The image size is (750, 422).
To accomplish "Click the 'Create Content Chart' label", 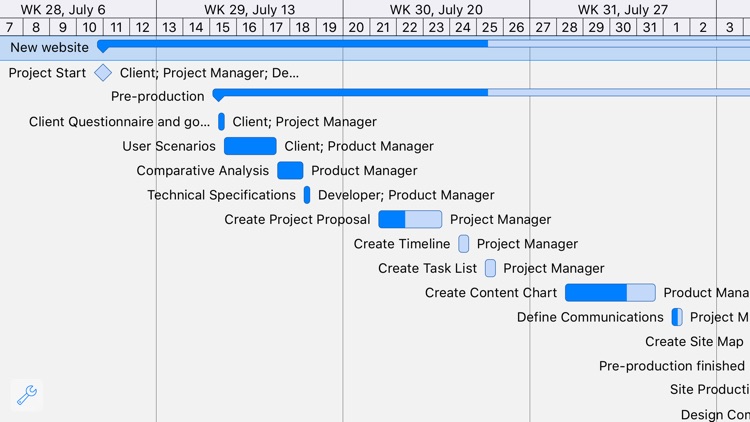I will click(491, 292).
